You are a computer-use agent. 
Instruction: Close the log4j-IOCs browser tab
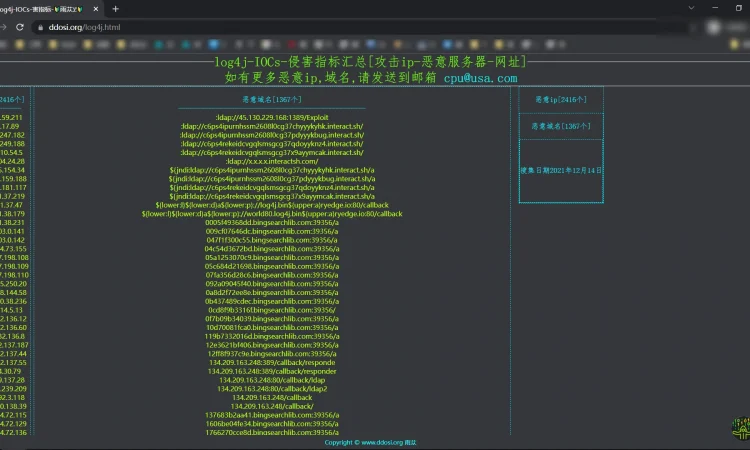coord(96,9)
